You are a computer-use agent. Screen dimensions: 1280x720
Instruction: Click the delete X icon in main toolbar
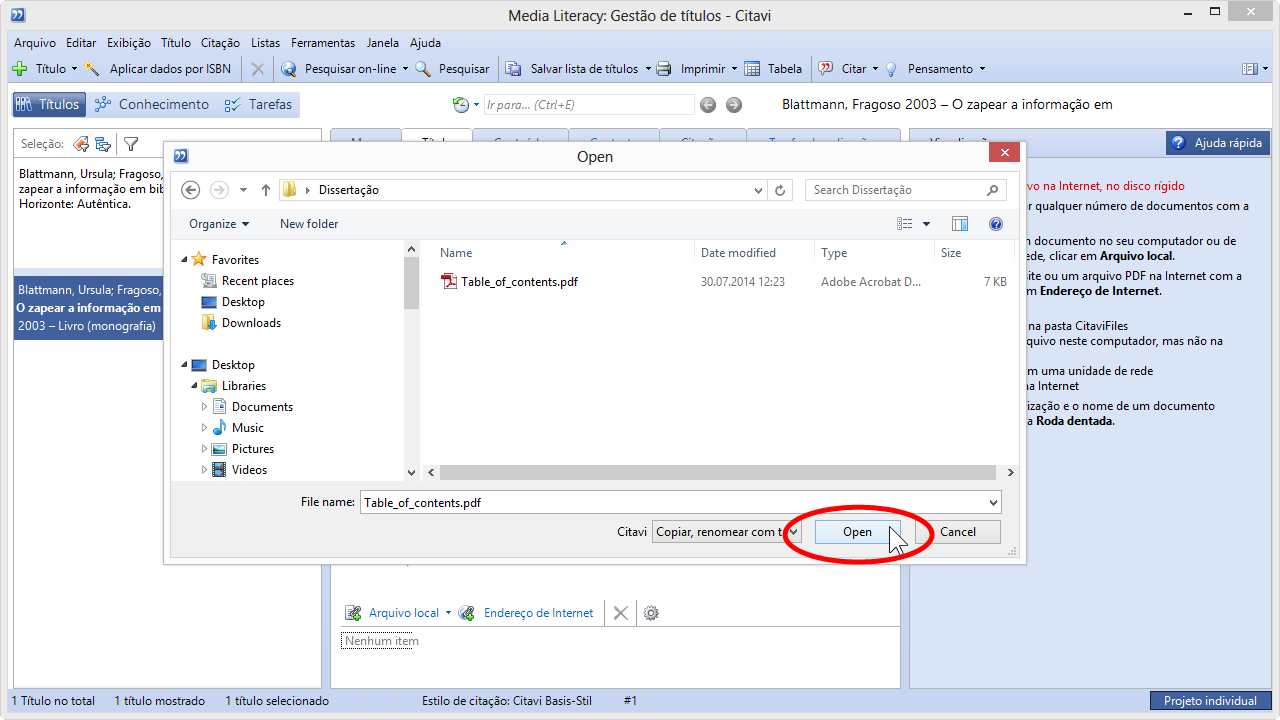coord(257,69)
